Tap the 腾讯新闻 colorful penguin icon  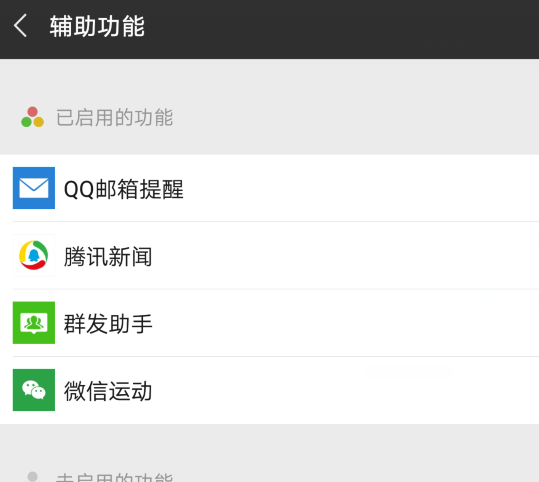coord(34,255)
